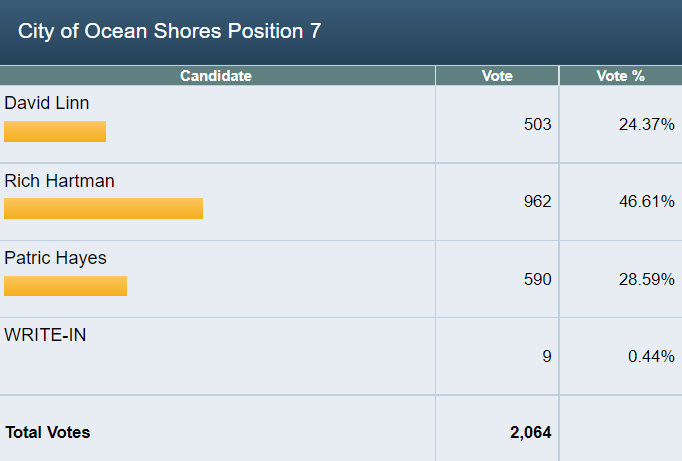
Task: Click the City of Ocean Shores Position 7 title
Action: coord(170,31)
